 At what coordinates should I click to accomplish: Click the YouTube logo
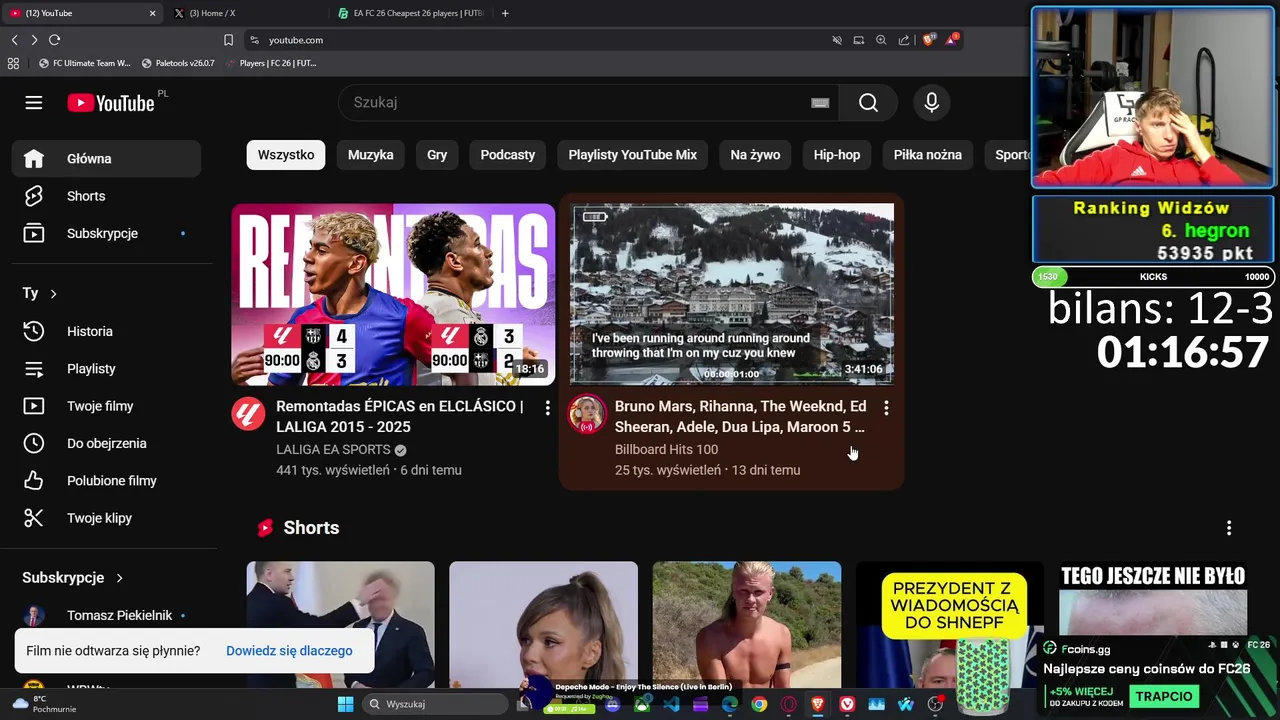pyautogui.click(x=111, y=103)
